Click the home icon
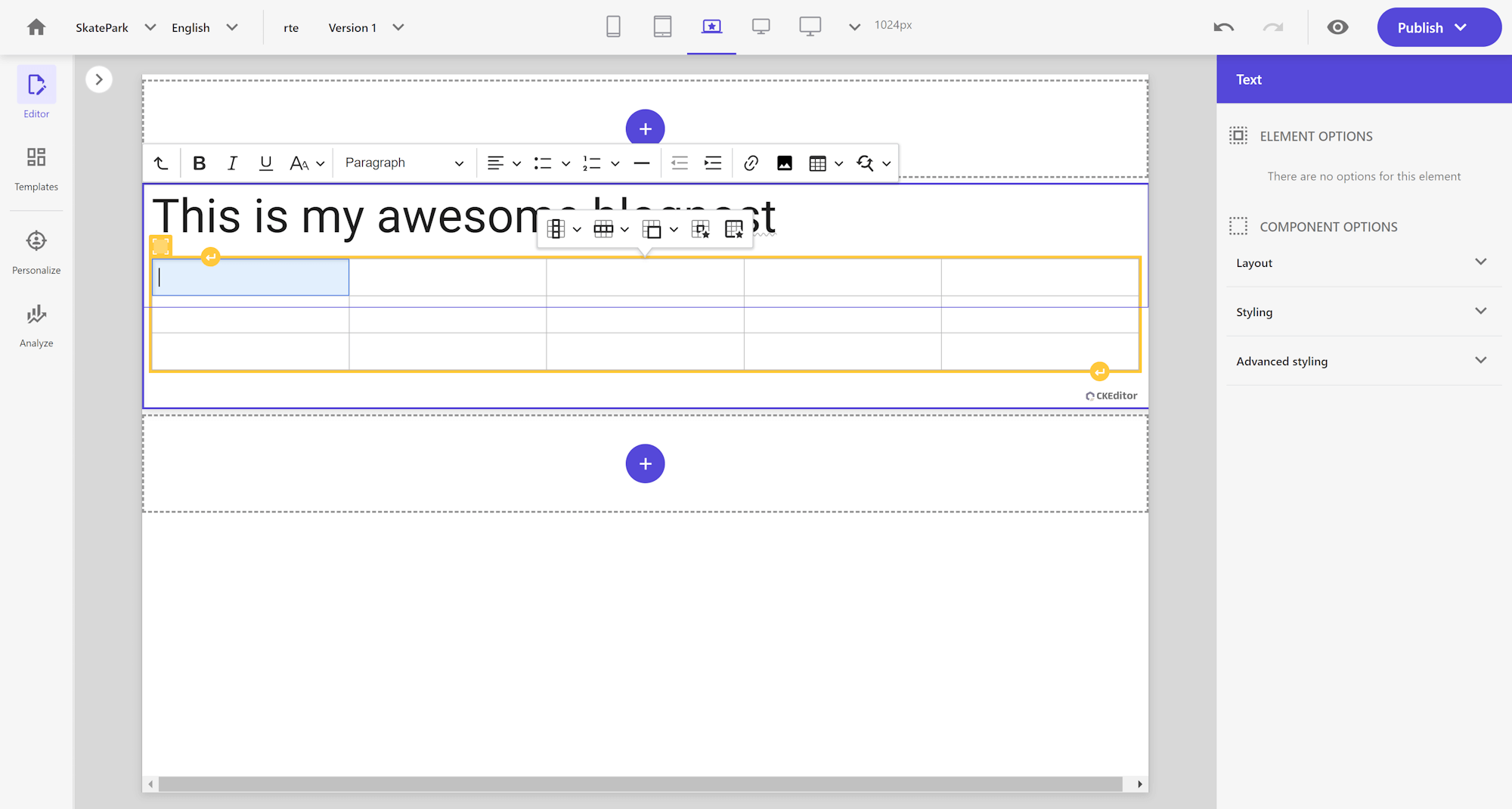1512x809 pixels. pyautogui.click(x=36, y=28)
